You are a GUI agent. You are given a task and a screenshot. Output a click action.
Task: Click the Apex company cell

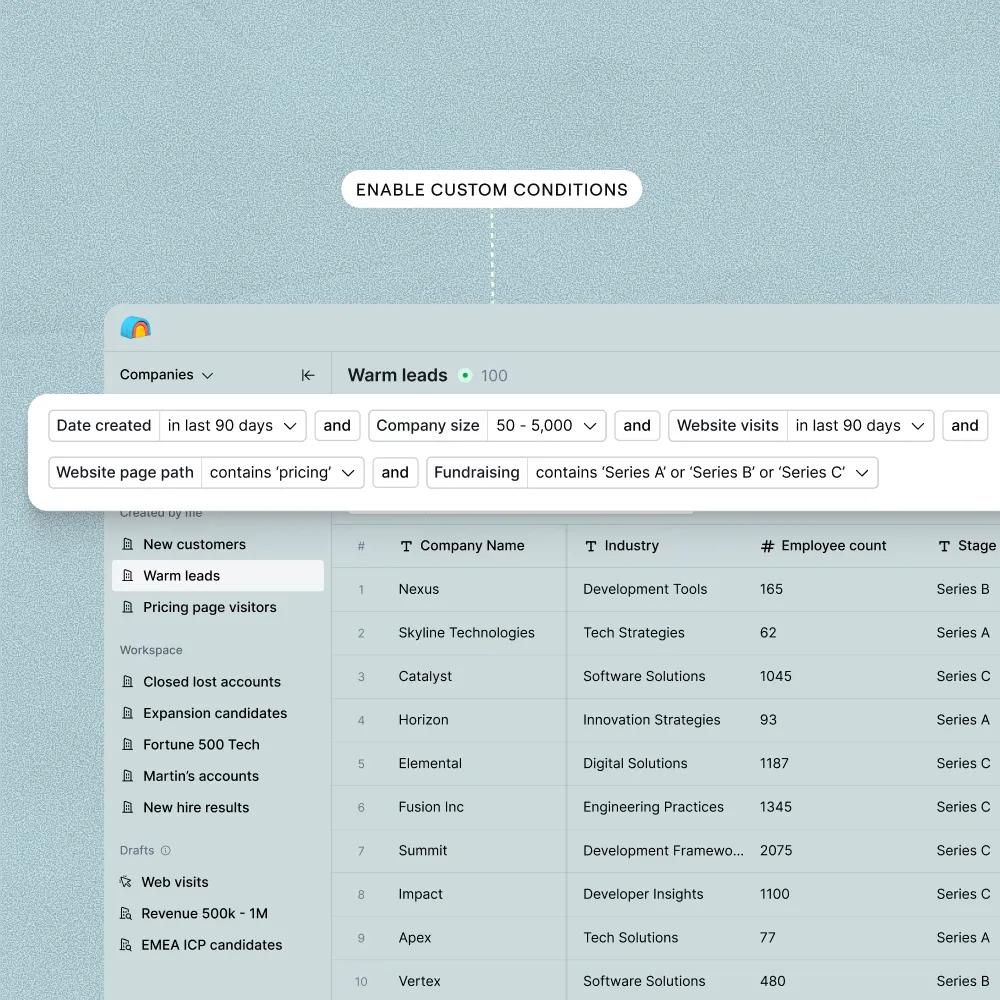coord(415,938)
